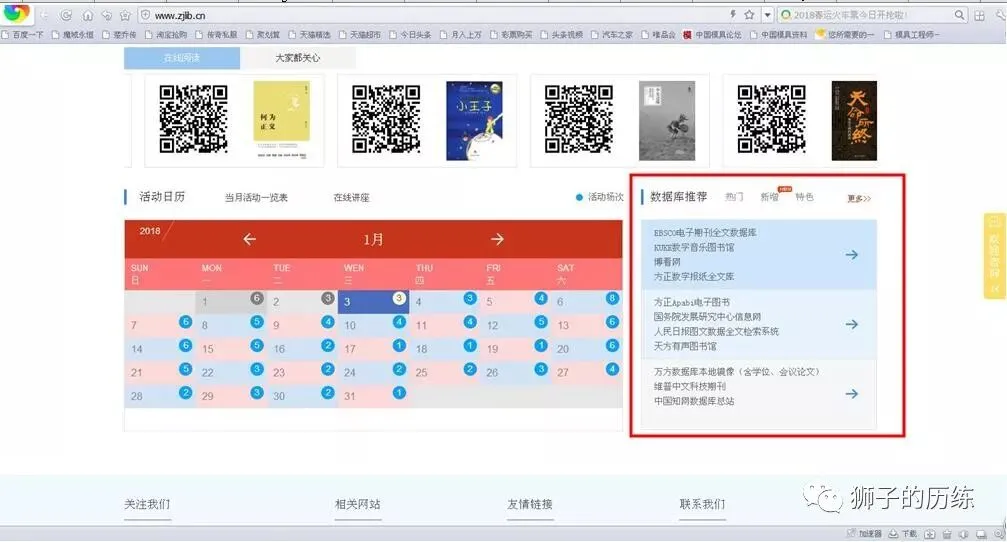This screenshot has width=1007, height=542.
Task: Open the 在线讲座 link
Action: [351, 198]
